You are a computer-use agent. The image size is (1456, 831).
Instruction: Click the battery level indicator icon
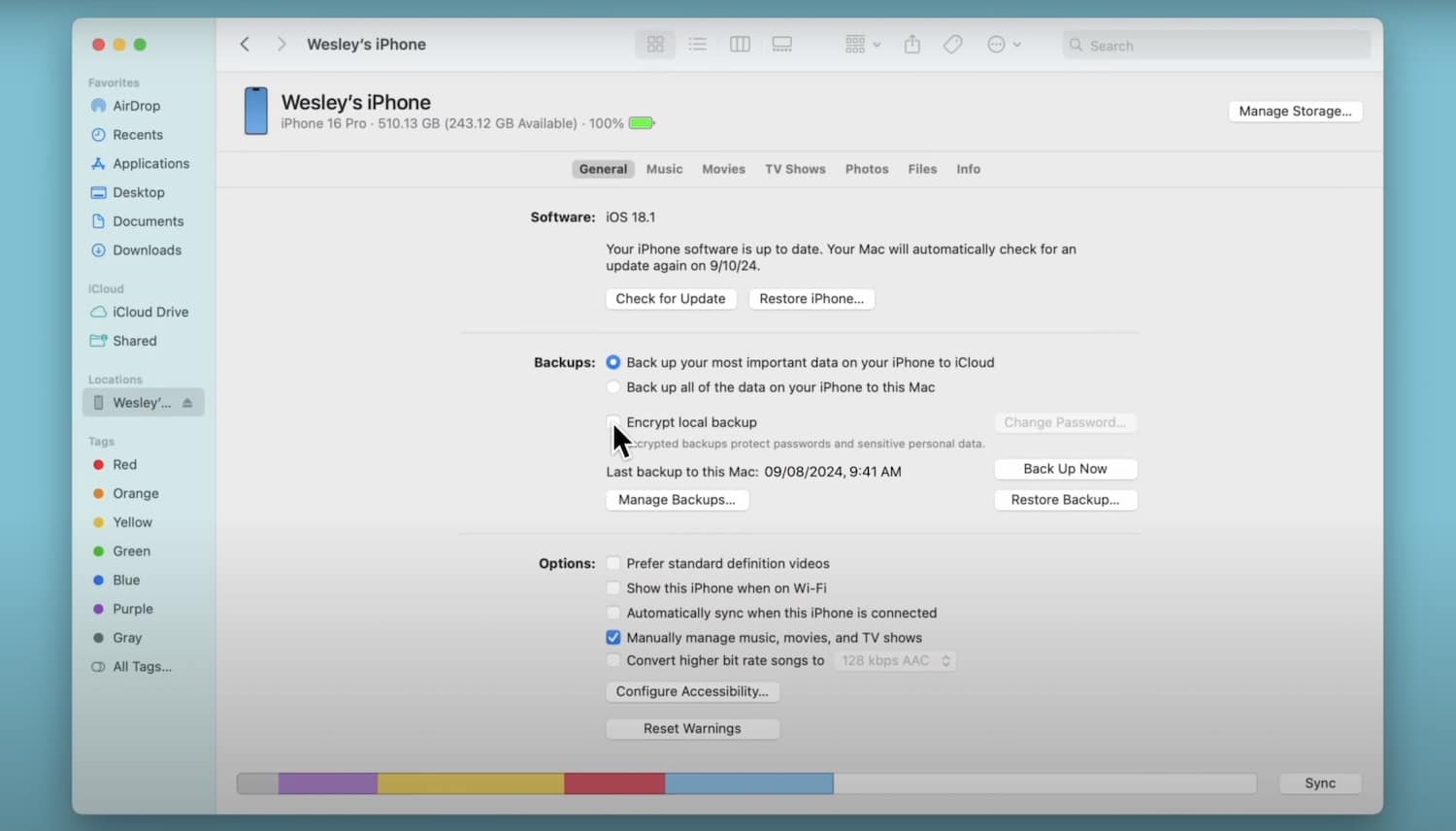tap(642, 123)
